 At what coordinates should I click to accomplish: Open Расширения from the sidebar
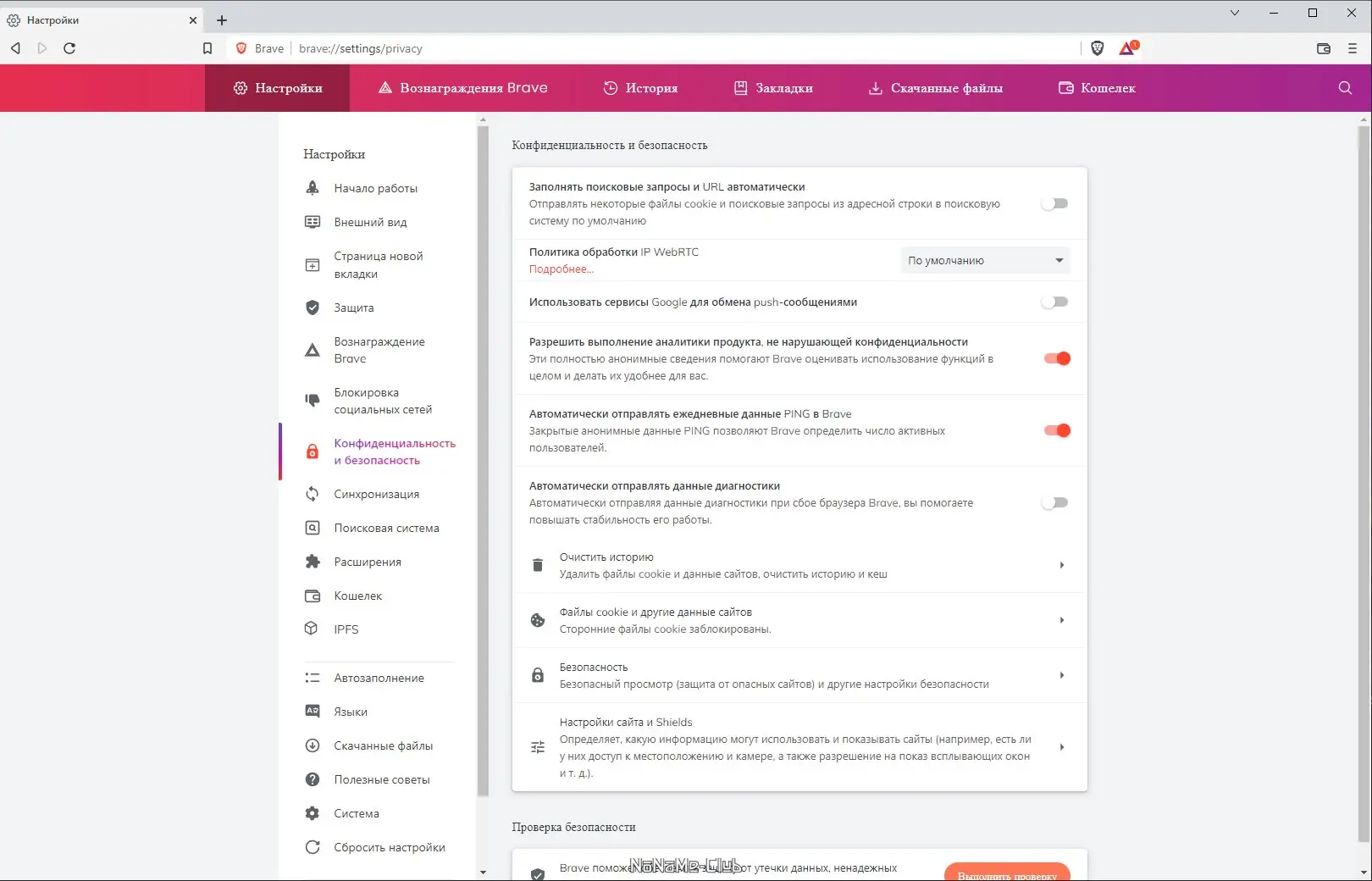point(368,561)
